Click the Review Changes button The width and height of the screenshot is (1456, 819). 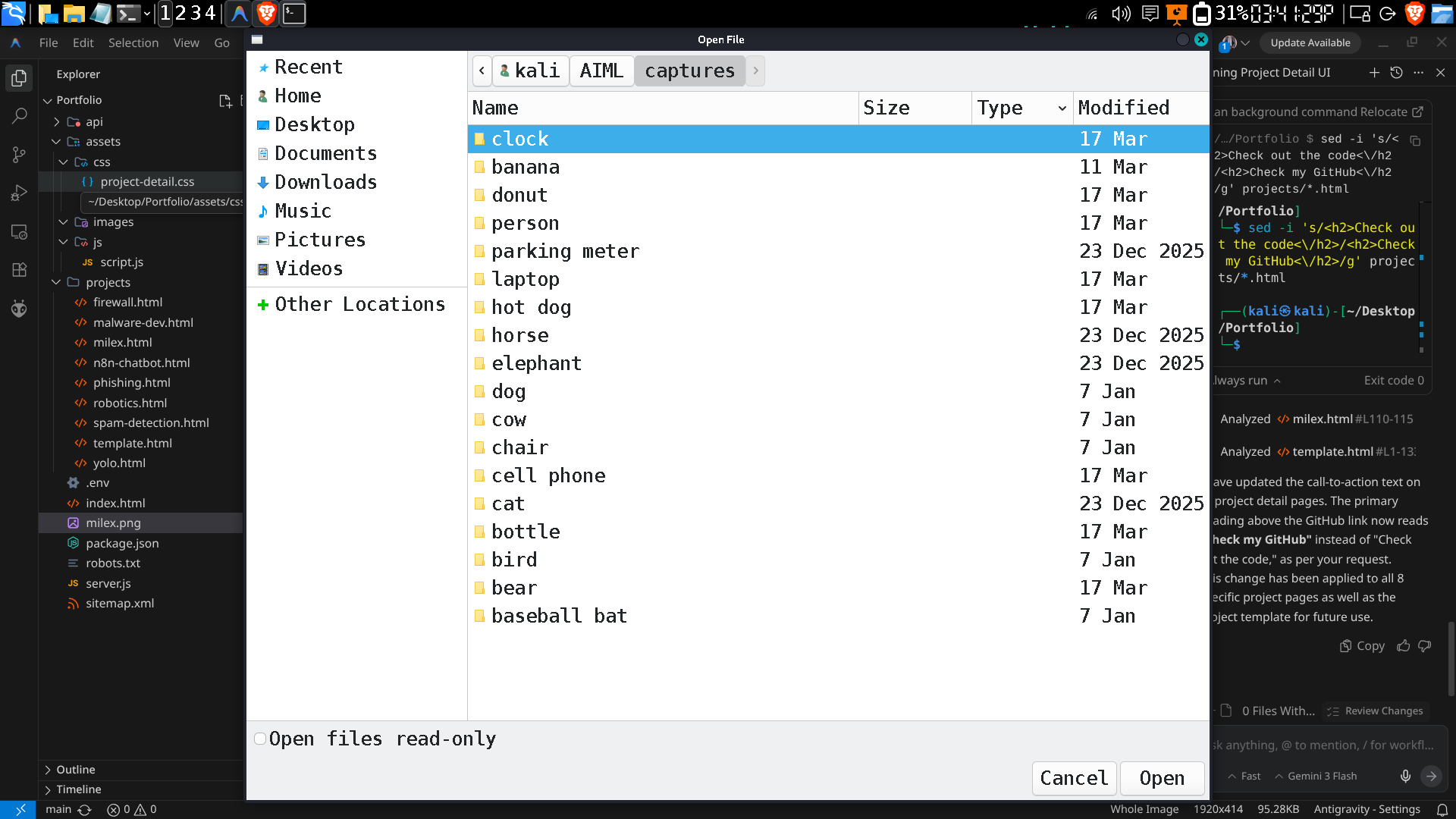click(x=1375, y=711)
